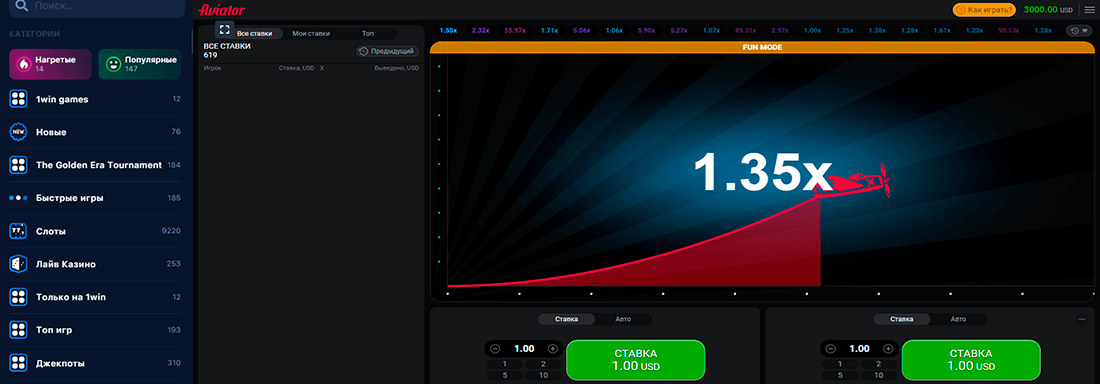This screenshot has width=1100, height=384.
Task: Switch left bet panel to Авто
Action: point(623,319)
